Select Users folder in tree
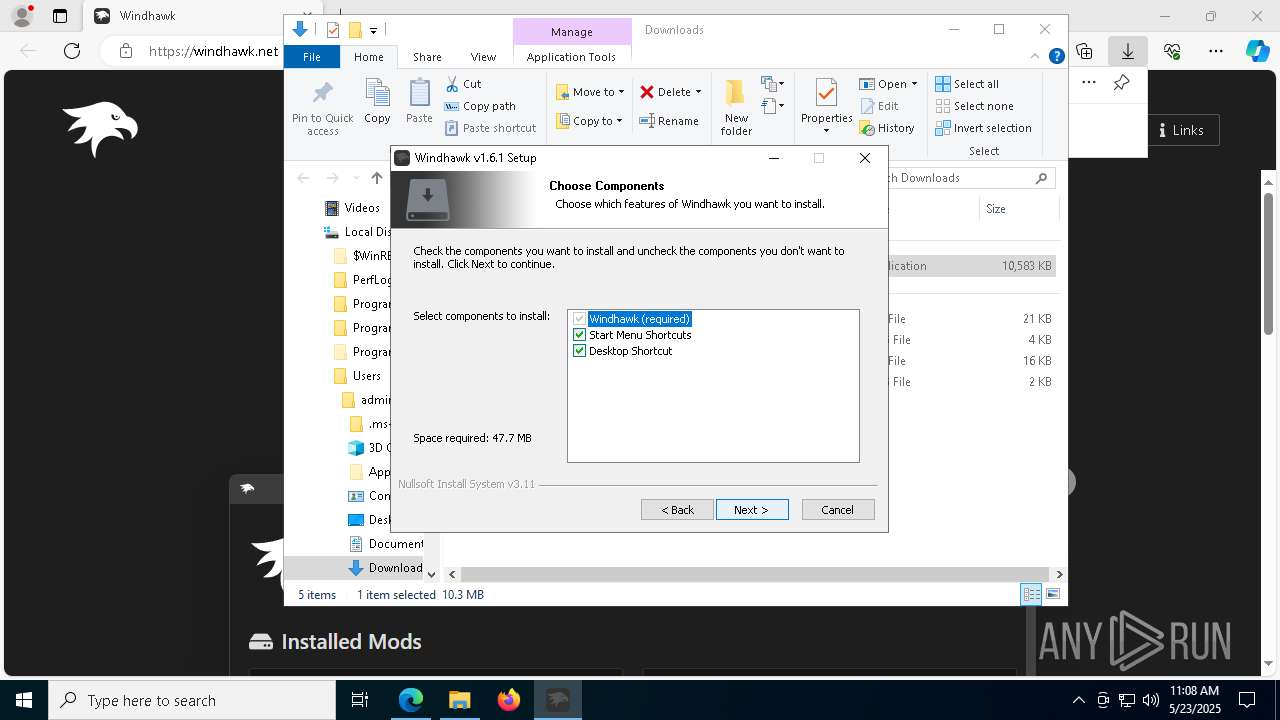This screenshot has height=720, width=1280. [x=358, y=376]
